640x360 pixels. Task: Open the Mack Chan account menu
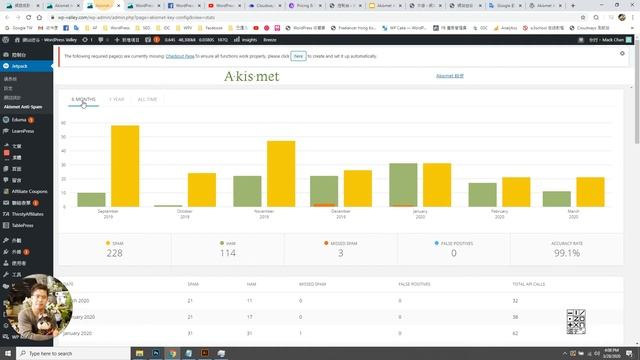(610, 40)
